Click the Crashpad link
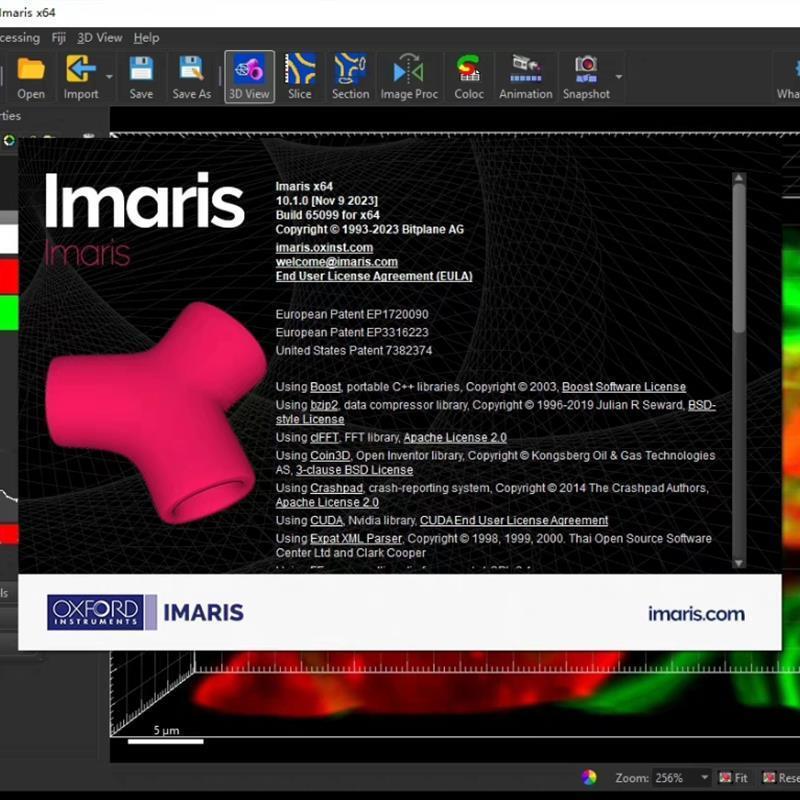800x800 pixels. pos(336,488)
